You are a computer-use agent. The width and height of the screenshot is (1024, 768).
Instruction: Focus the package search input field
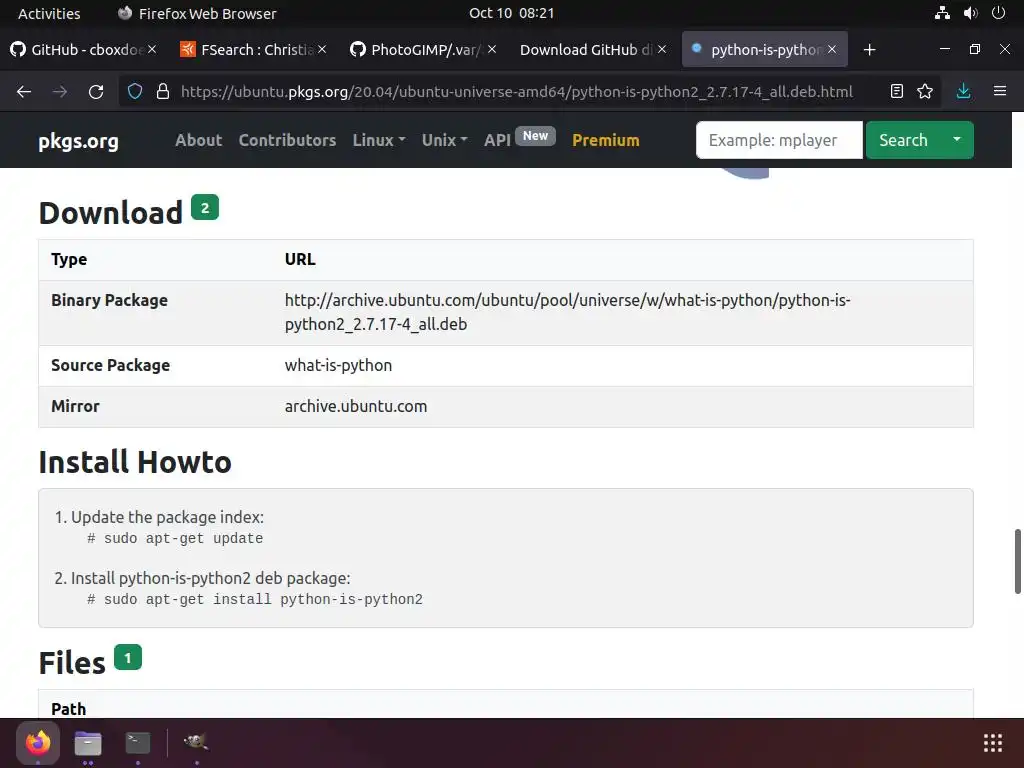tap(779, 140)
